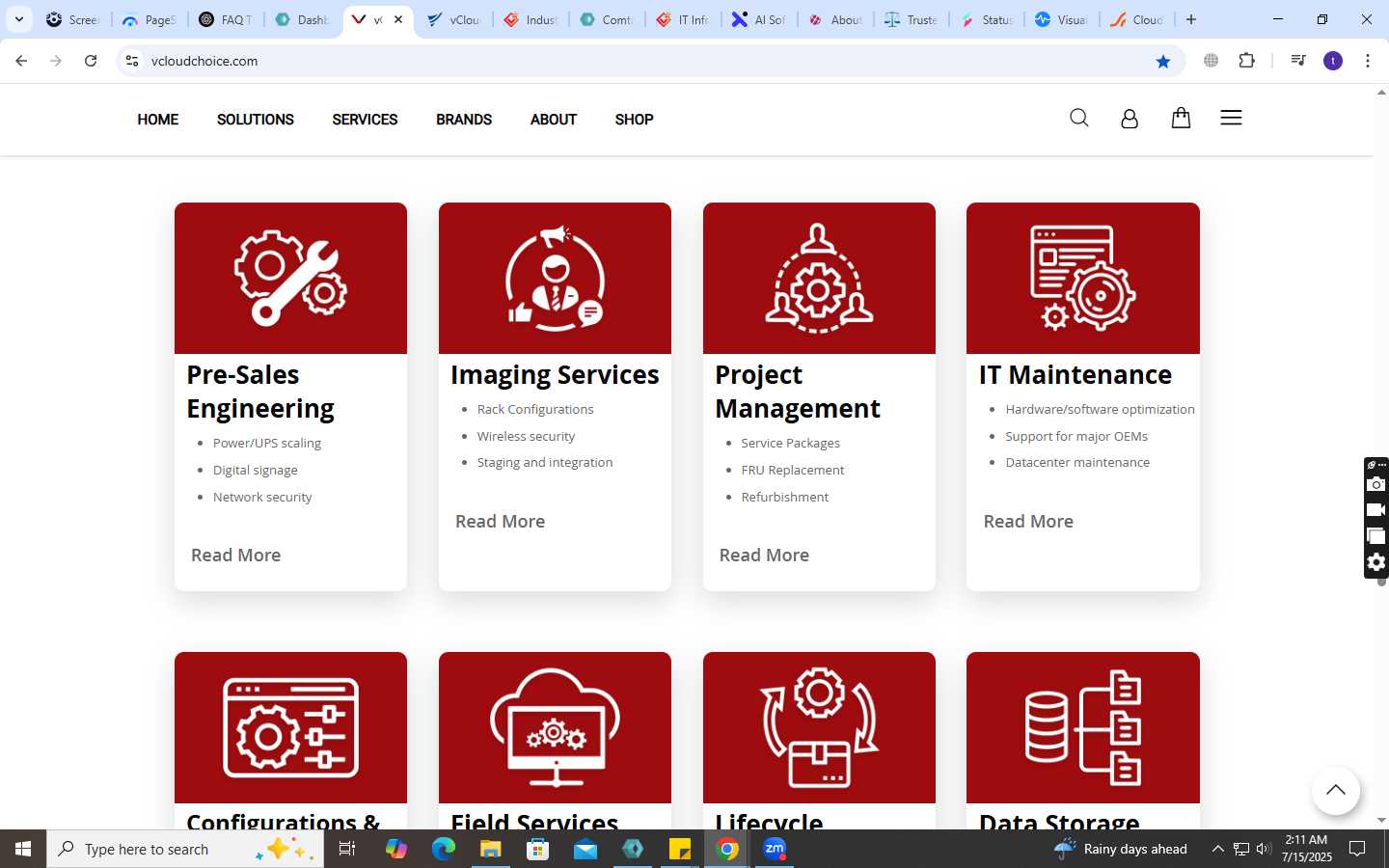The image size is (1389, 868).
Task: Click the Field Services cloud monitor image
Action: 555,727
